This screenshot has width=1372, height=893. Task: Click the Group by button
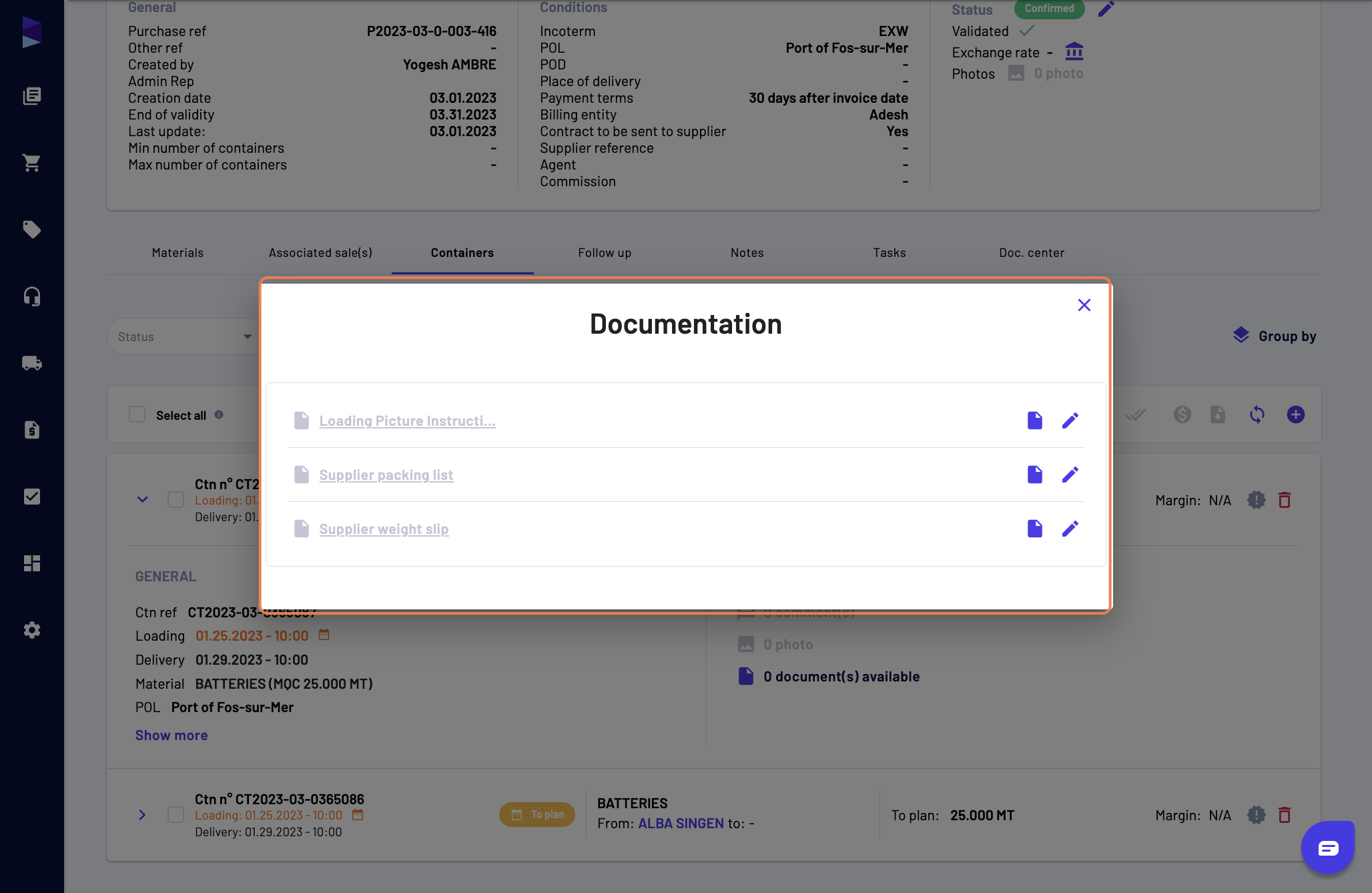pos(1275,336)
